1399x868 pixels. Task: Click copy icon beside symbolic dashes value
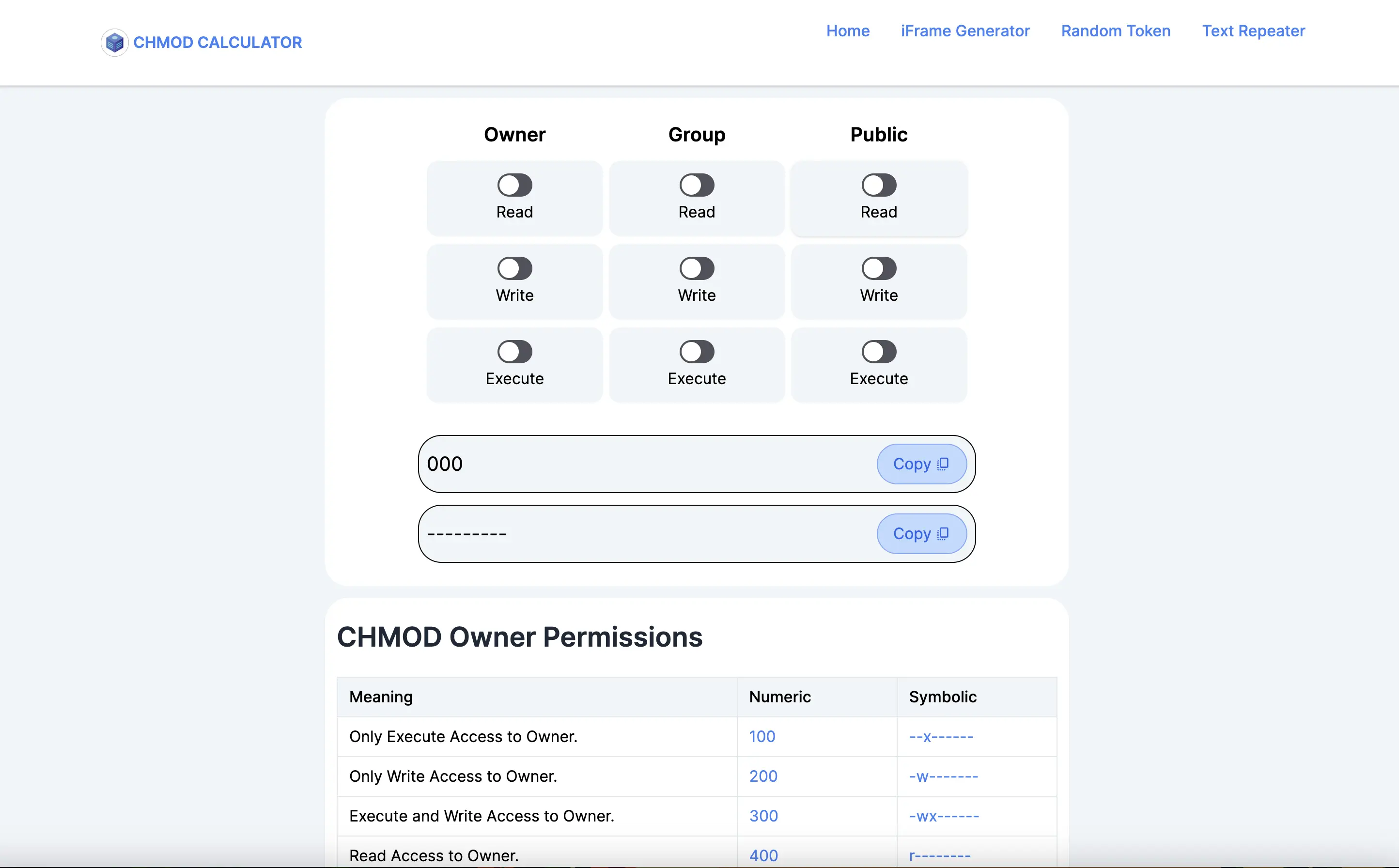click(943, 534)
